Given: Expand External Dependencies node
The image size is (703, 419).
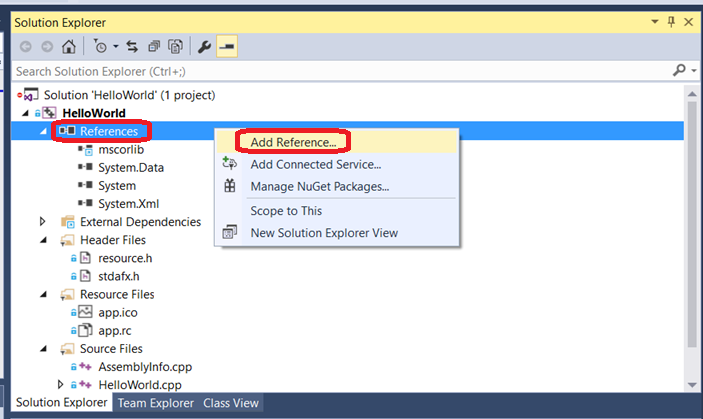Looking at the screenshot, I should (x=43, y=221).
